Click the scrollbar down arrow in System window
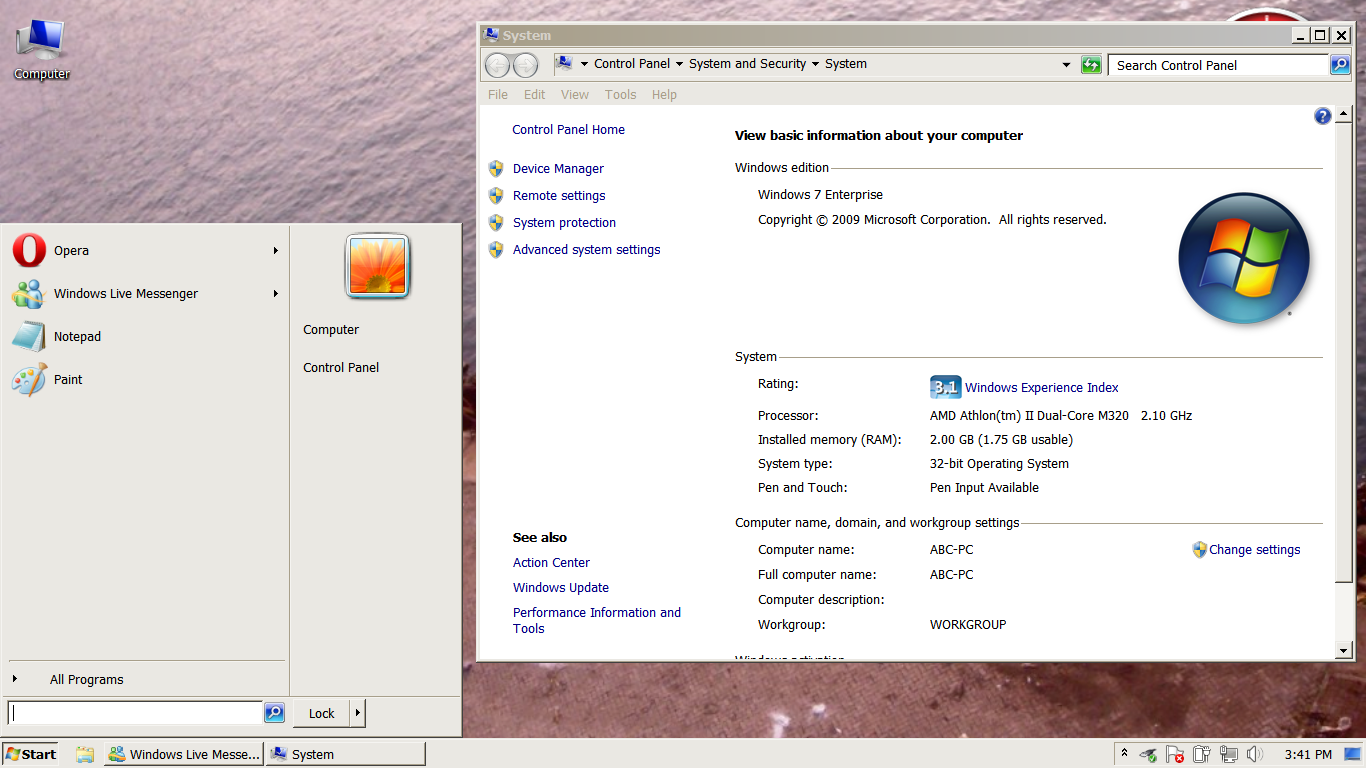 coord(1343,651)
